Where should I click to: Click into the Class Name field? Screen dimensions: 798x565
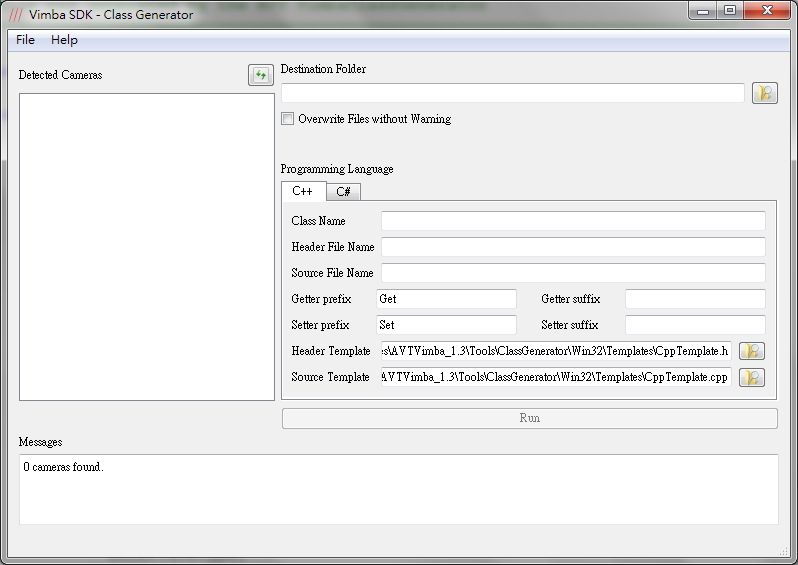[574, 221]
